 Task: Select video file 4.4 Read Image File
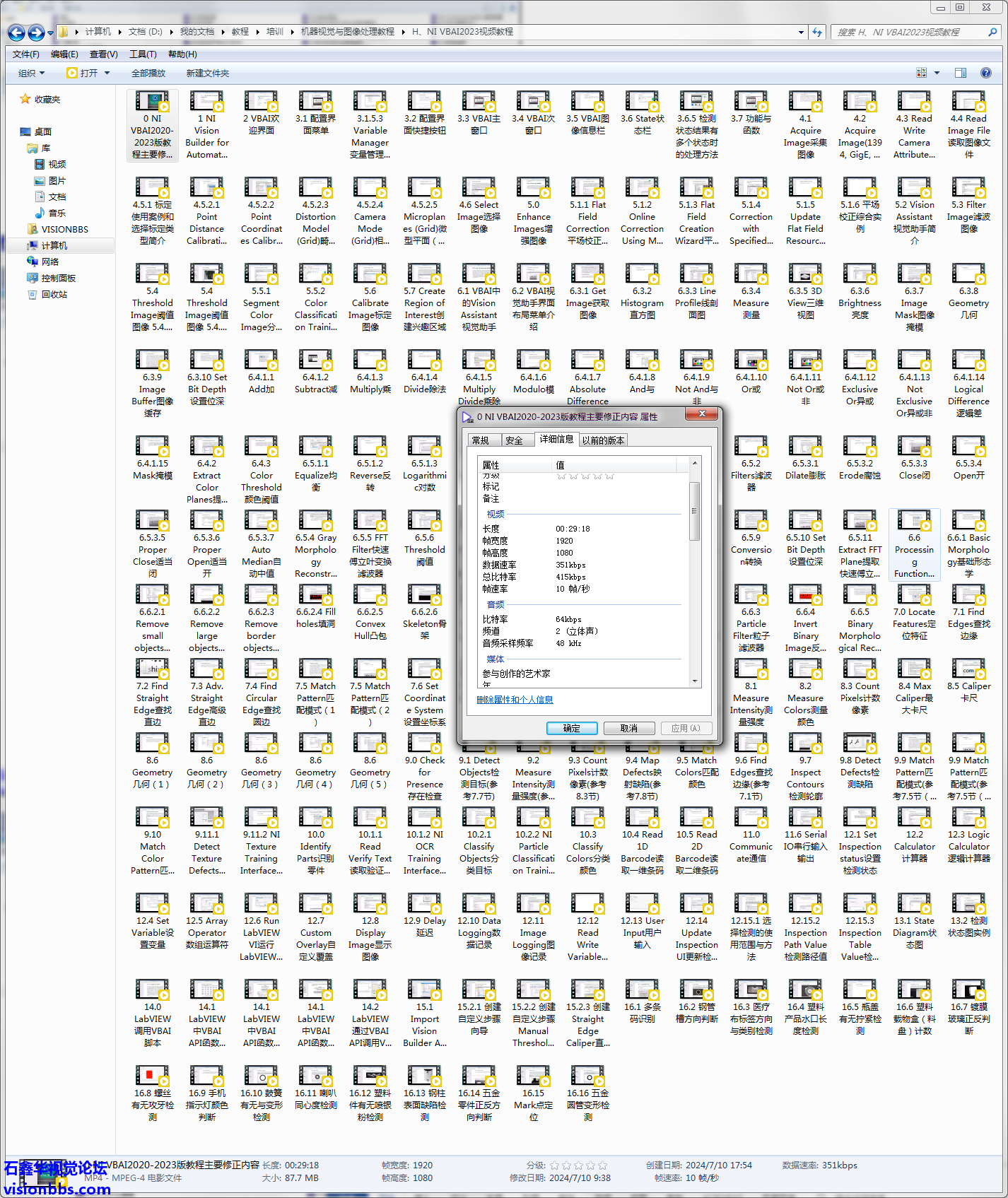pyautogui.click(x=968, y=125)
